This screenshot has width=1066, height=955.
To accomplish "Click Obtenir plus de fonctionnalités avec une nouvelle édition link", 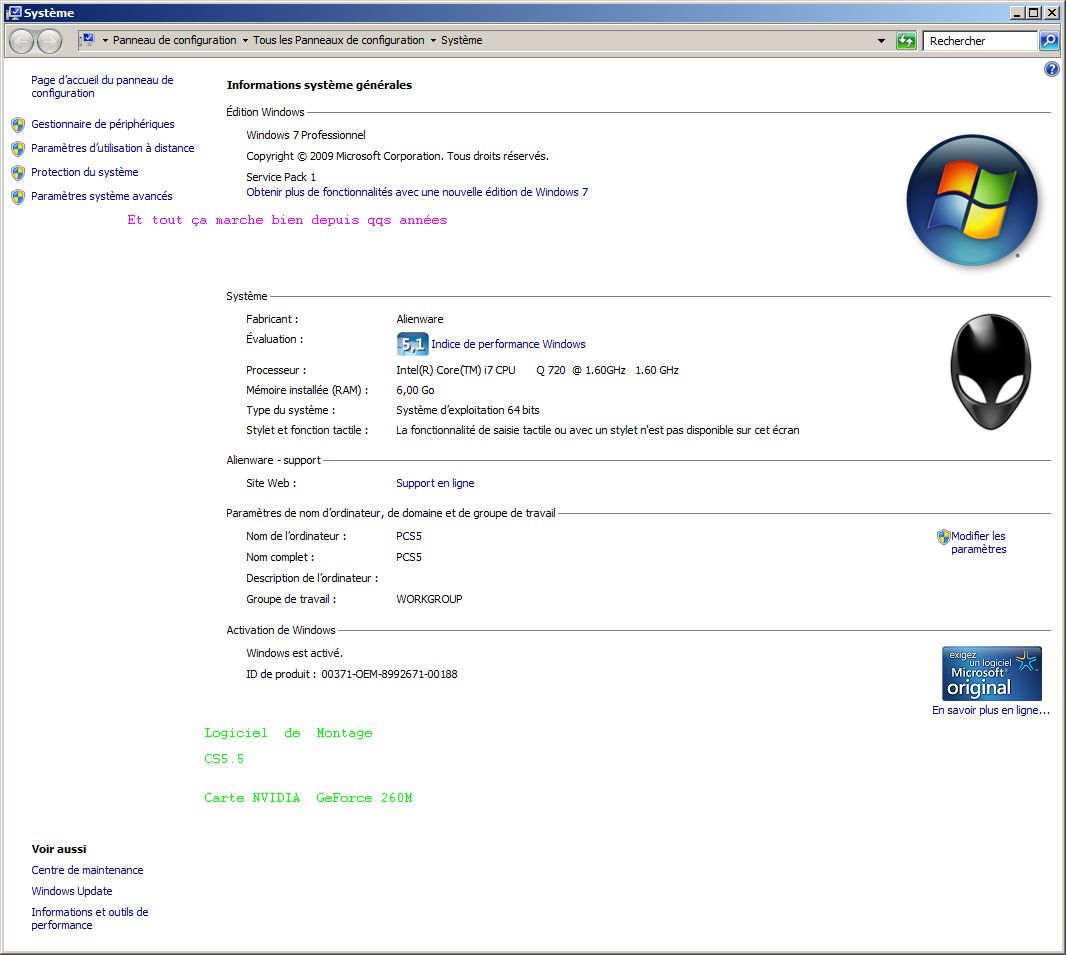I will click(x=417, y=192).
